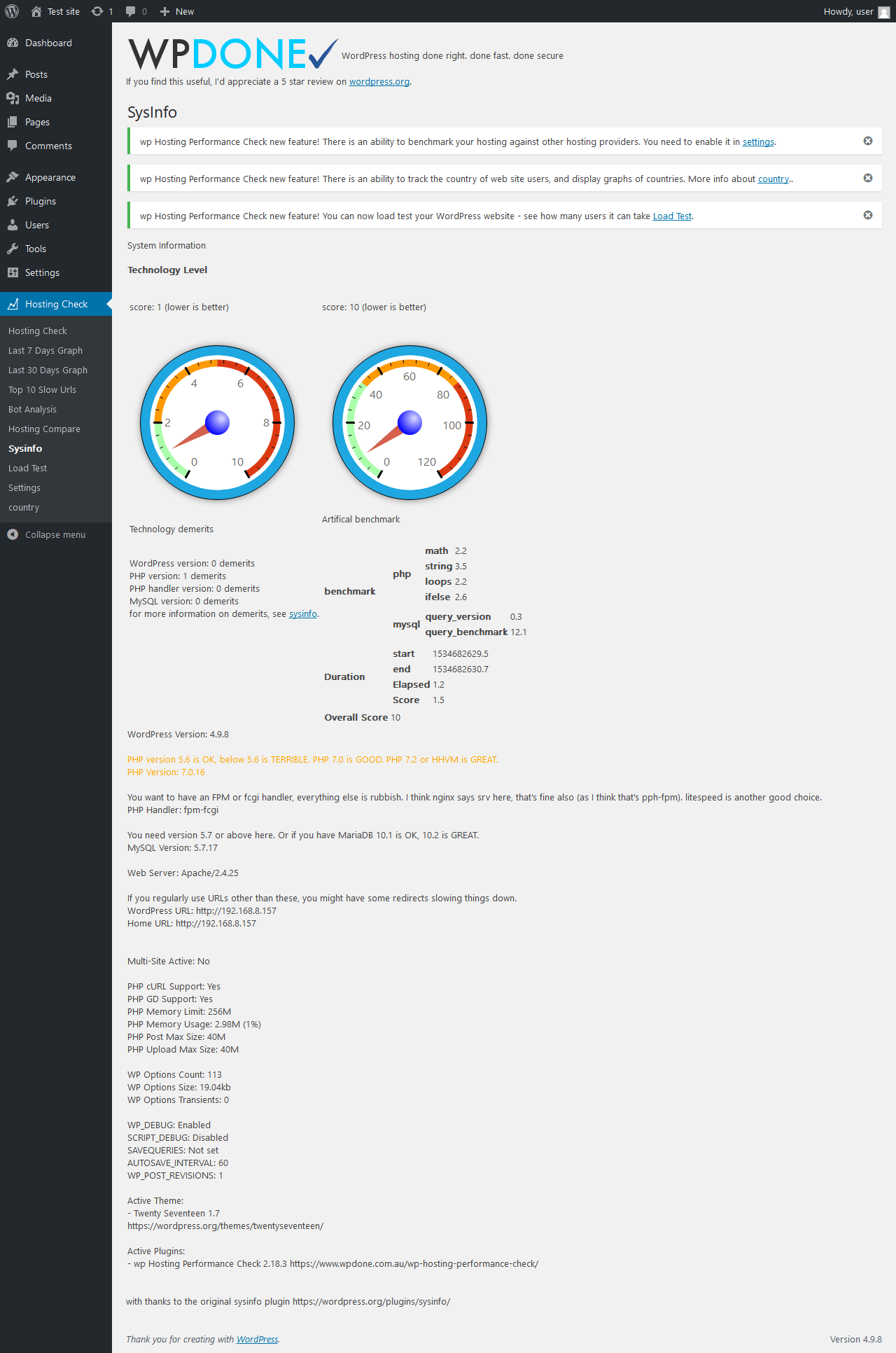Open Hosting Compare page
Viewport: 896px width, 1353px height.
(x=44, y=429)
